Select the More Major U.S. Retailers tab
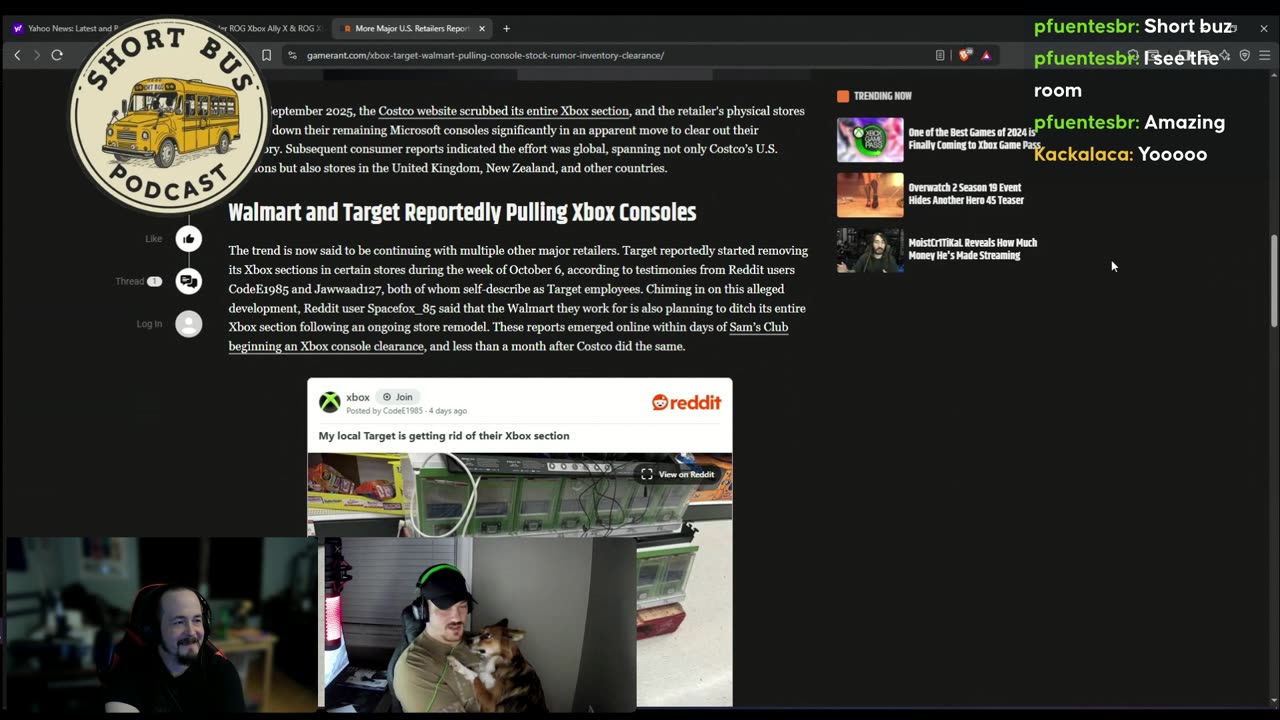 410,28
